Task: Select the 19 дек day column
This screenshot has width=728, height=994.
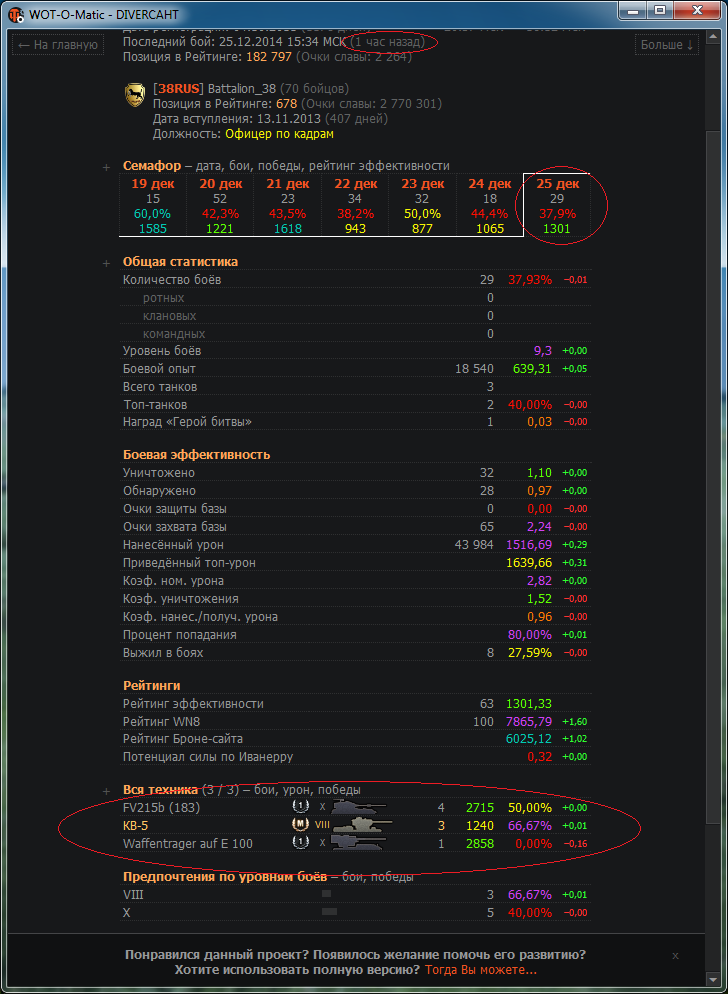Action: [152, 206]
